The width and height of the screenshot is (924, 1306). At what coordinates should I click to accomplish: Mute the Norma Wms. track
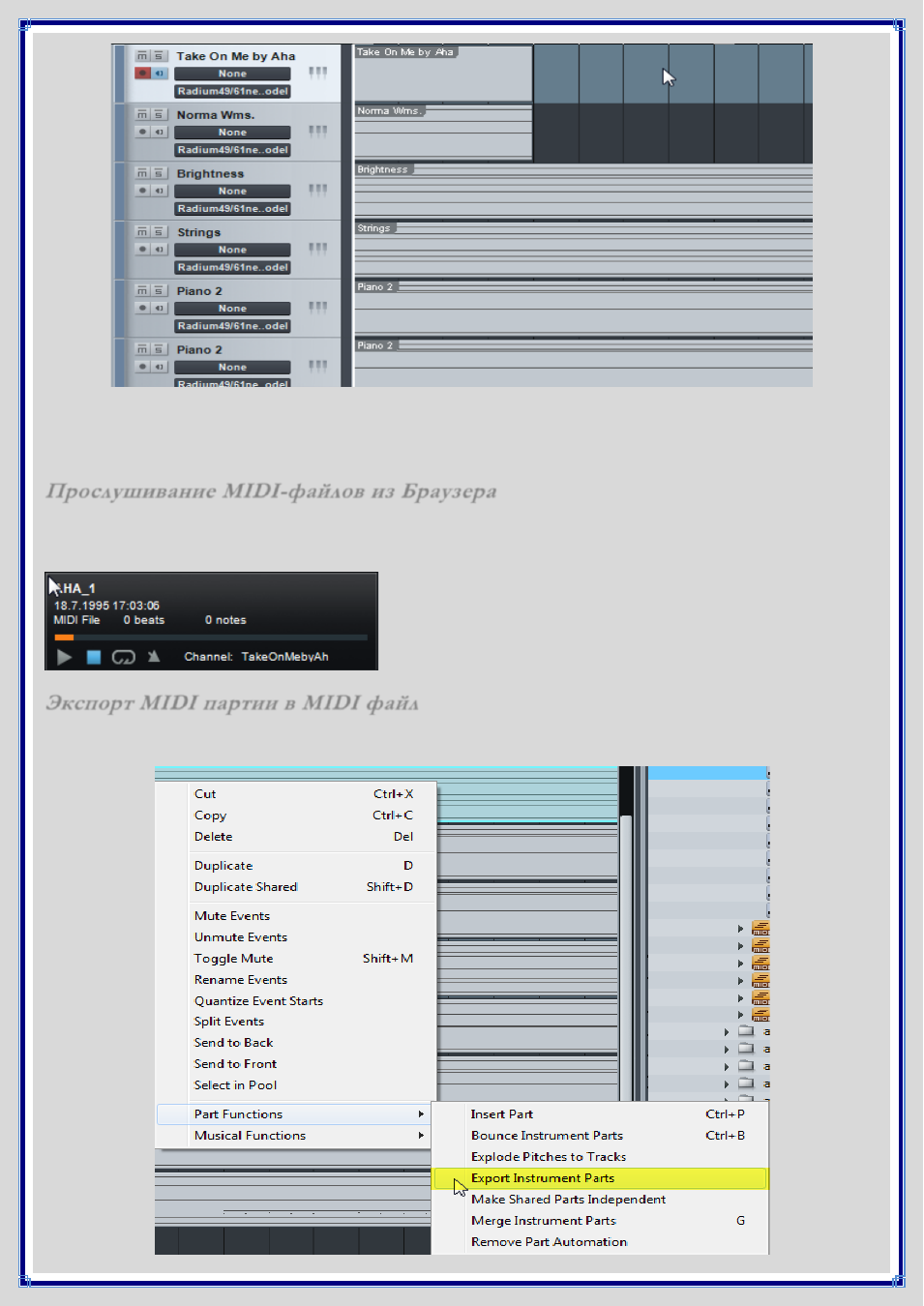142,114
